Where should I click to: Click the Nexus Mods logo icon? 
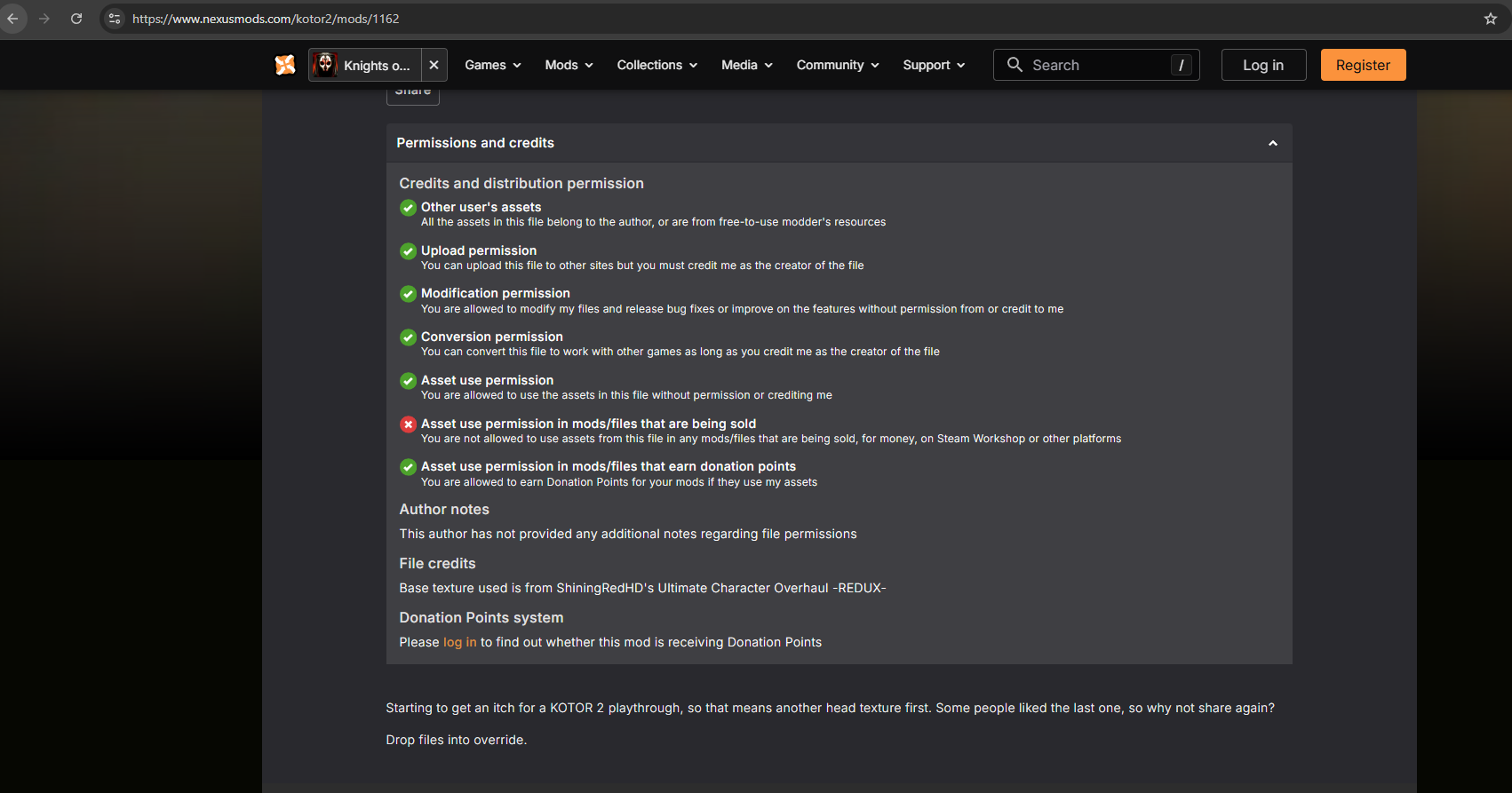pos(285,65)
